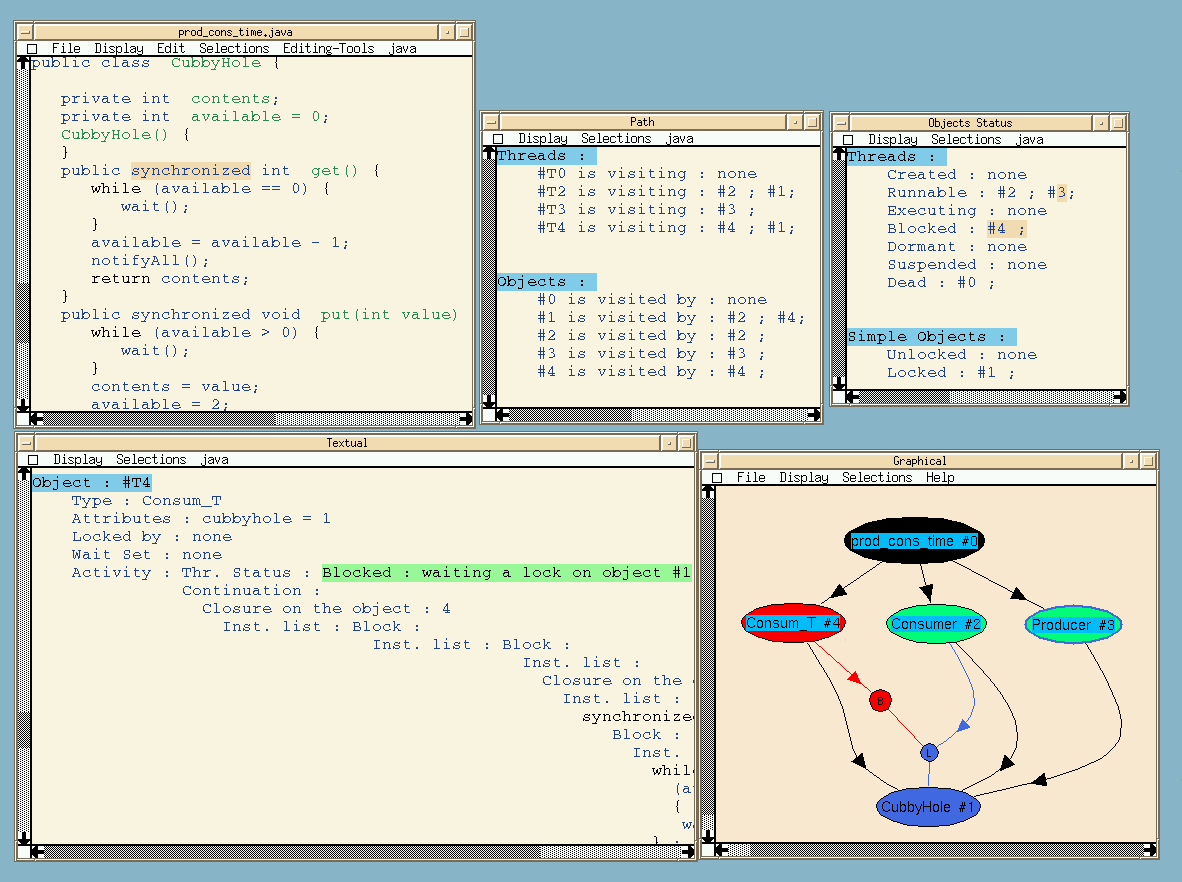Click right scroll arrow in Path window

click(x=813, y=415)
